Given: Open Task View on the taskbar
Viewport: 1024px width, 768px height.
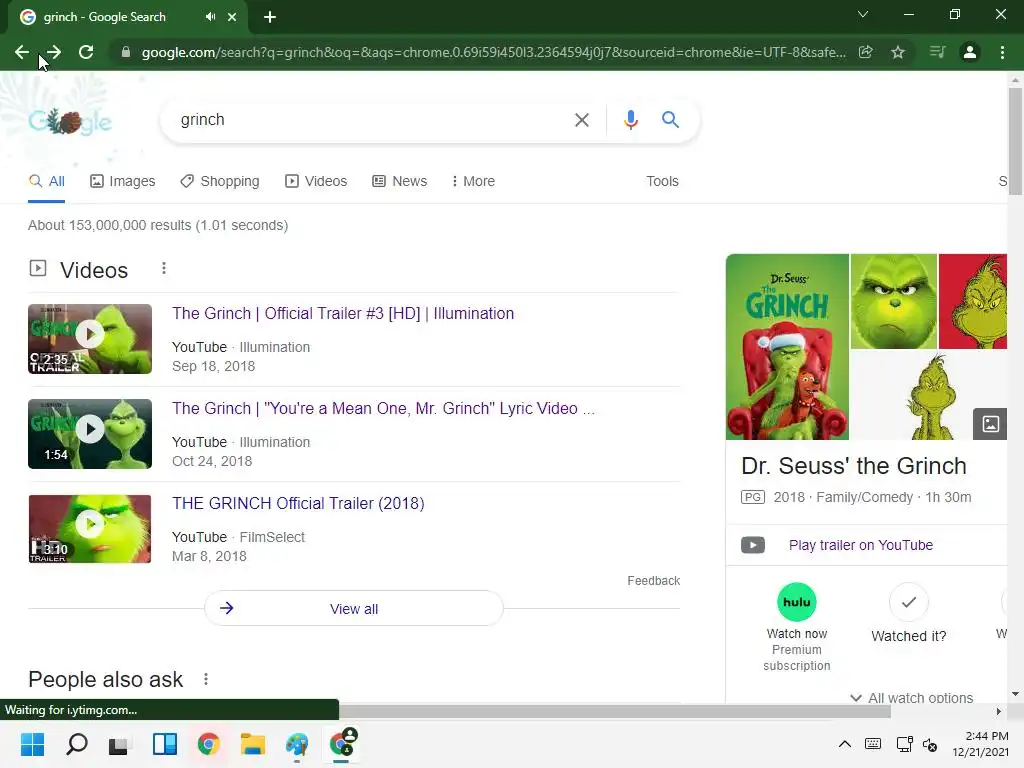Looking at the screenshot, I should (x=118, y=744).
